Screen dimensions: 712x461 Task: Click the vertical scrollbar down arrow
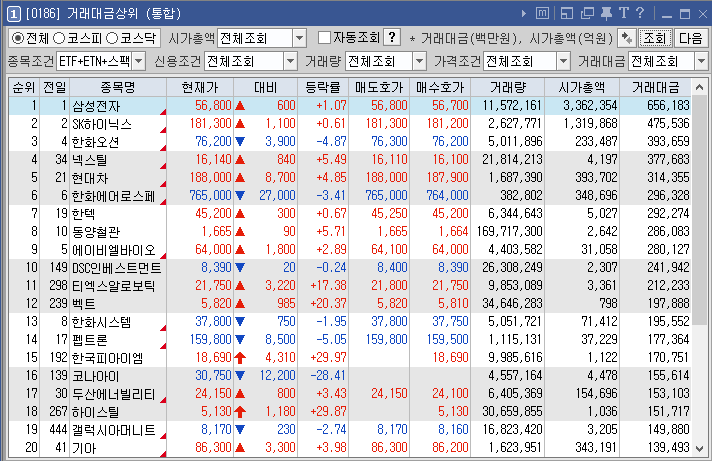coord(699,449)
